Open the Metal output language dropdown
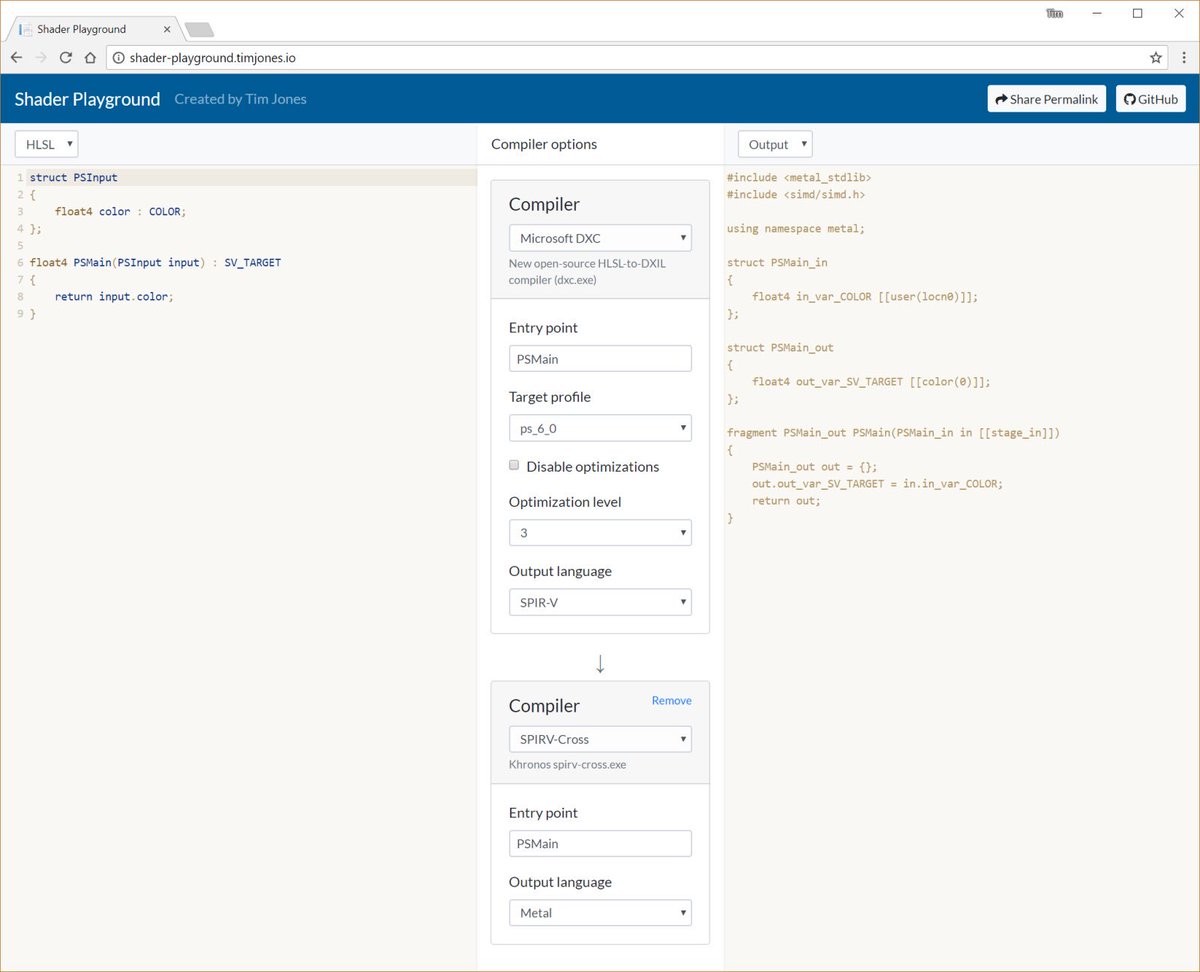Screen dimensions: 1200x972 pyautogui.click(x=600, y=913)
